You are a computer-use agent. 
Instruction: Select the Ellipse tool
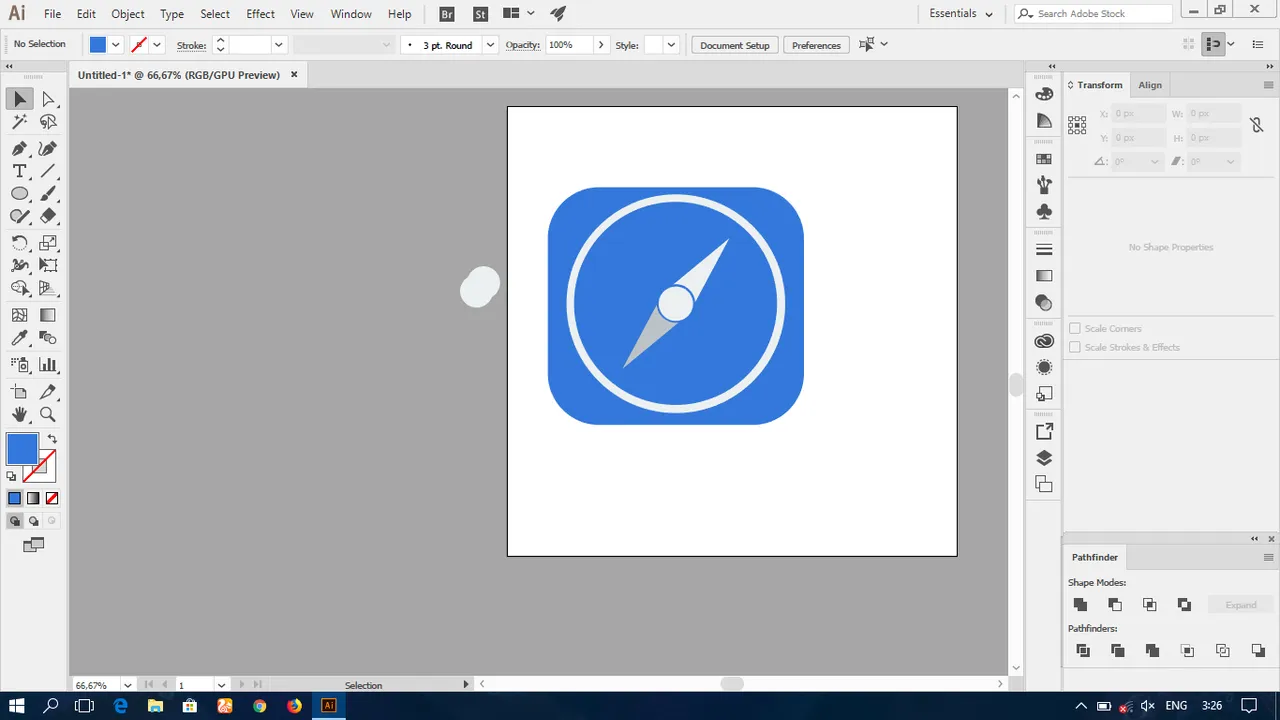click(20, 194)
